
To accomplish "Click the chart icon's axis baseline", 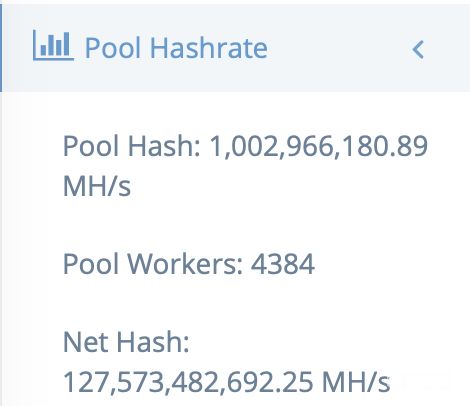I will point(53,60).
